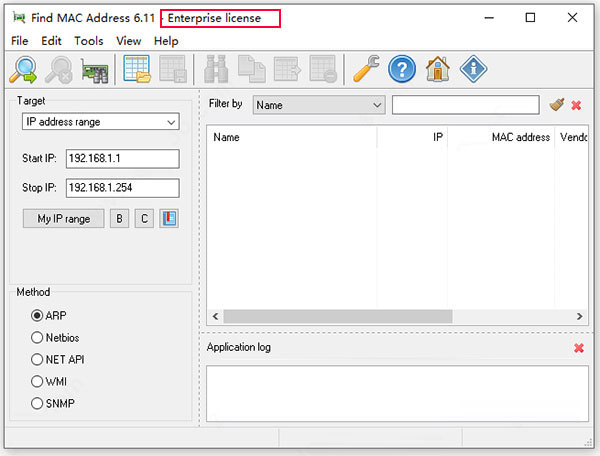Open the View menu
600x456 pixels.
(129, 41)
